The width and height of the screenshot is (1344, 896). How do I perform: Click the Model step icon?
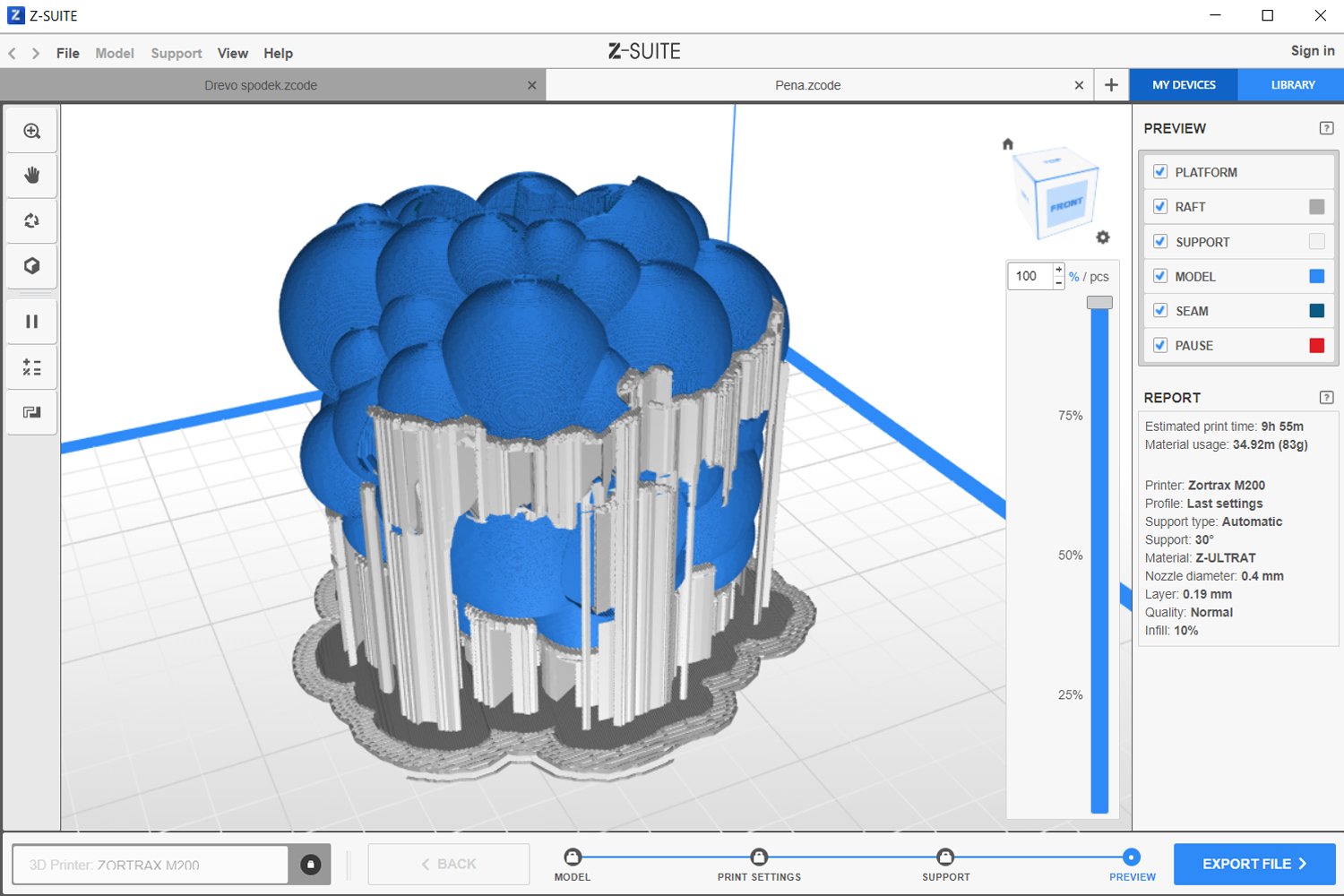click(573, 857)
